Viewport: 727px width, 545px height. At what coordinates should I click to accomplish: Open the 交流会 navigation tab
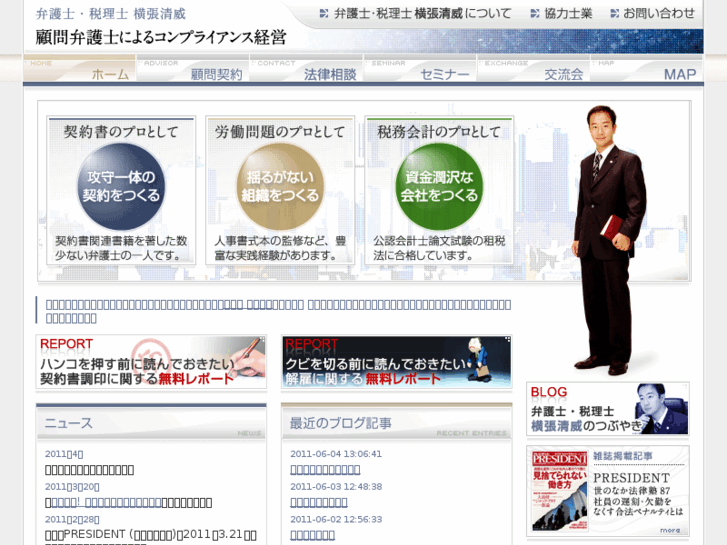tap(534, 68)
